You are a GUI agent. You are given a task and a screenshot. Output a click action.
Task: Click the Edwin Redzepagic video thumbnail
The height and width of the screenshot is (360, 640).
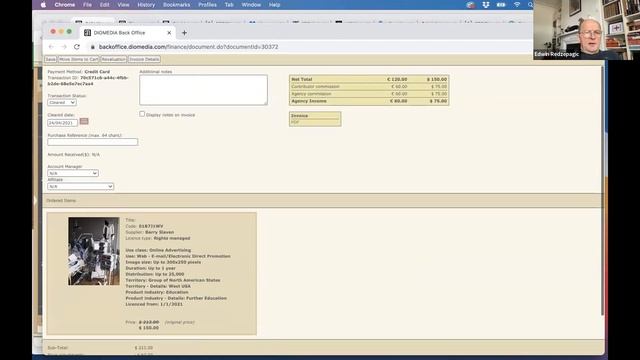(x=586, y=30)
